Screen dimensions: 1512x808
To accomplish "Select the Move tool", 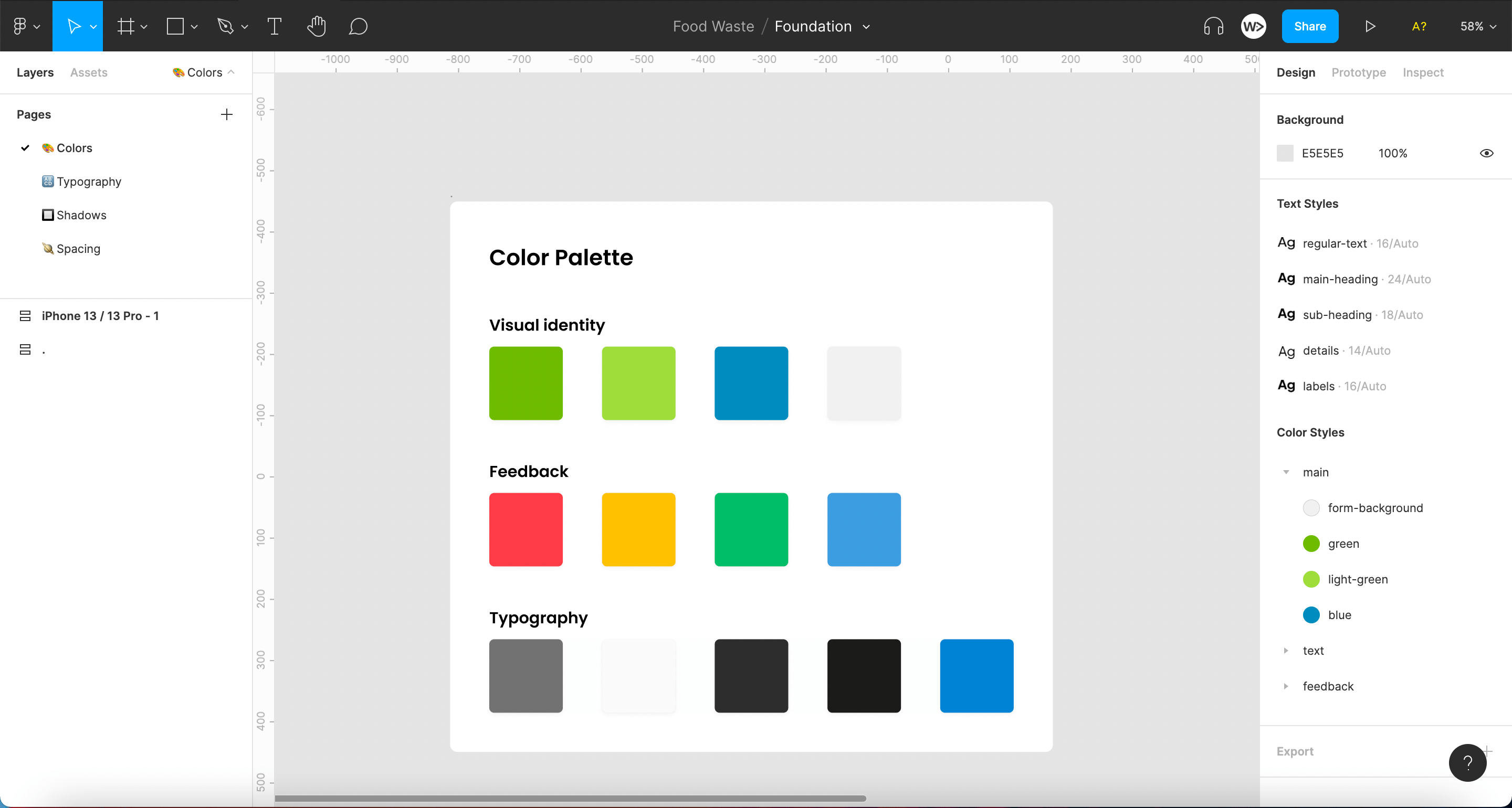I will point(74,26).
